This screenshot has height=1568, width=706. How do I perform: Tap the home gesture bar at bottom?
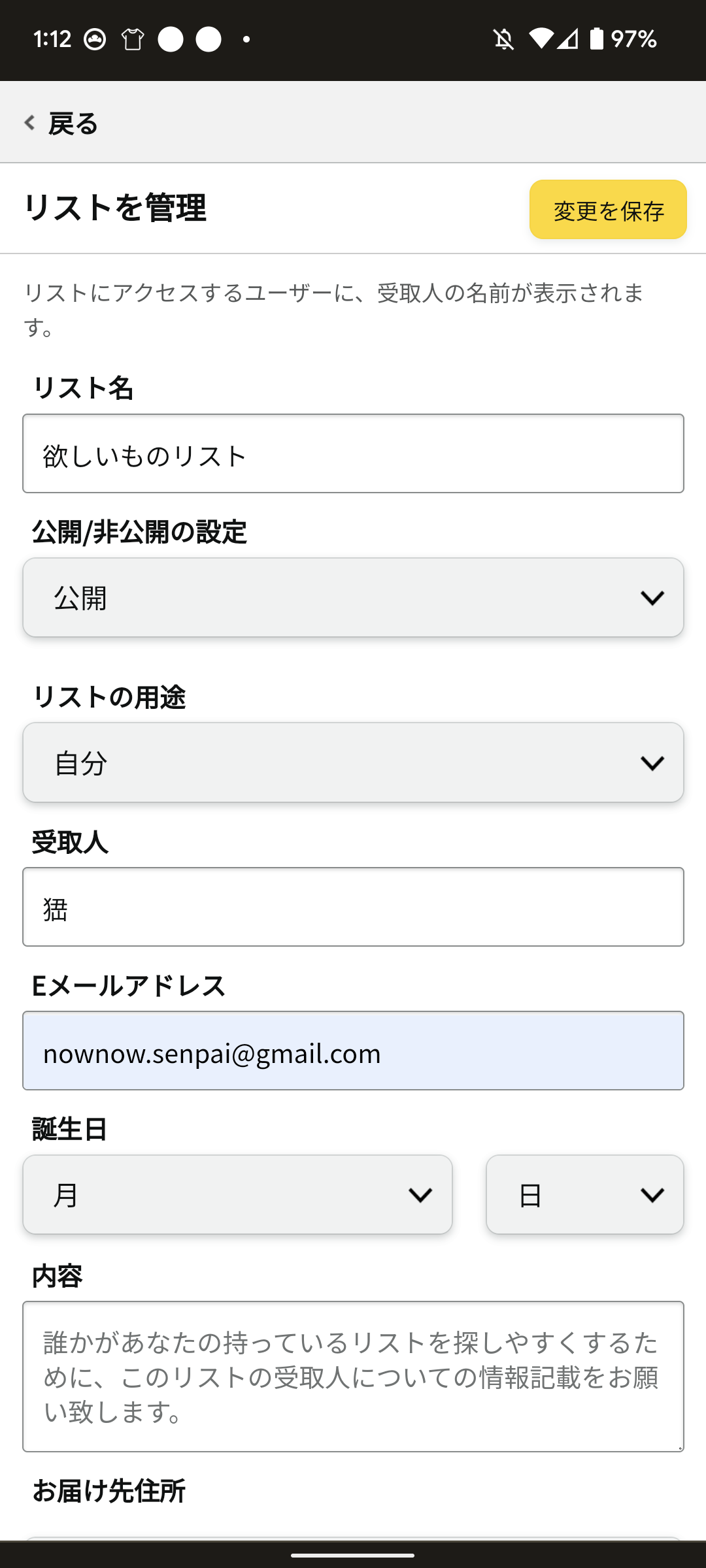pos(353,1555)
